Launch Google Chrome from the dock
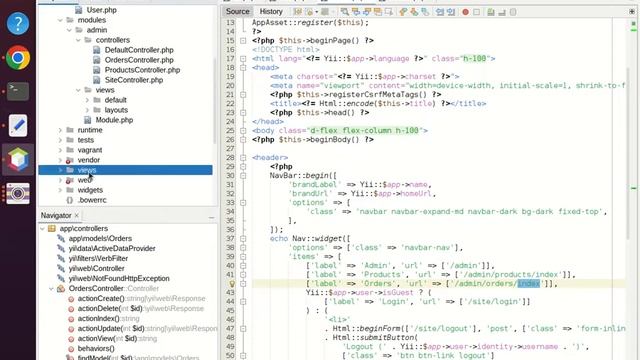640x360 pixels. pyautogui.click(x=18, y=58)
